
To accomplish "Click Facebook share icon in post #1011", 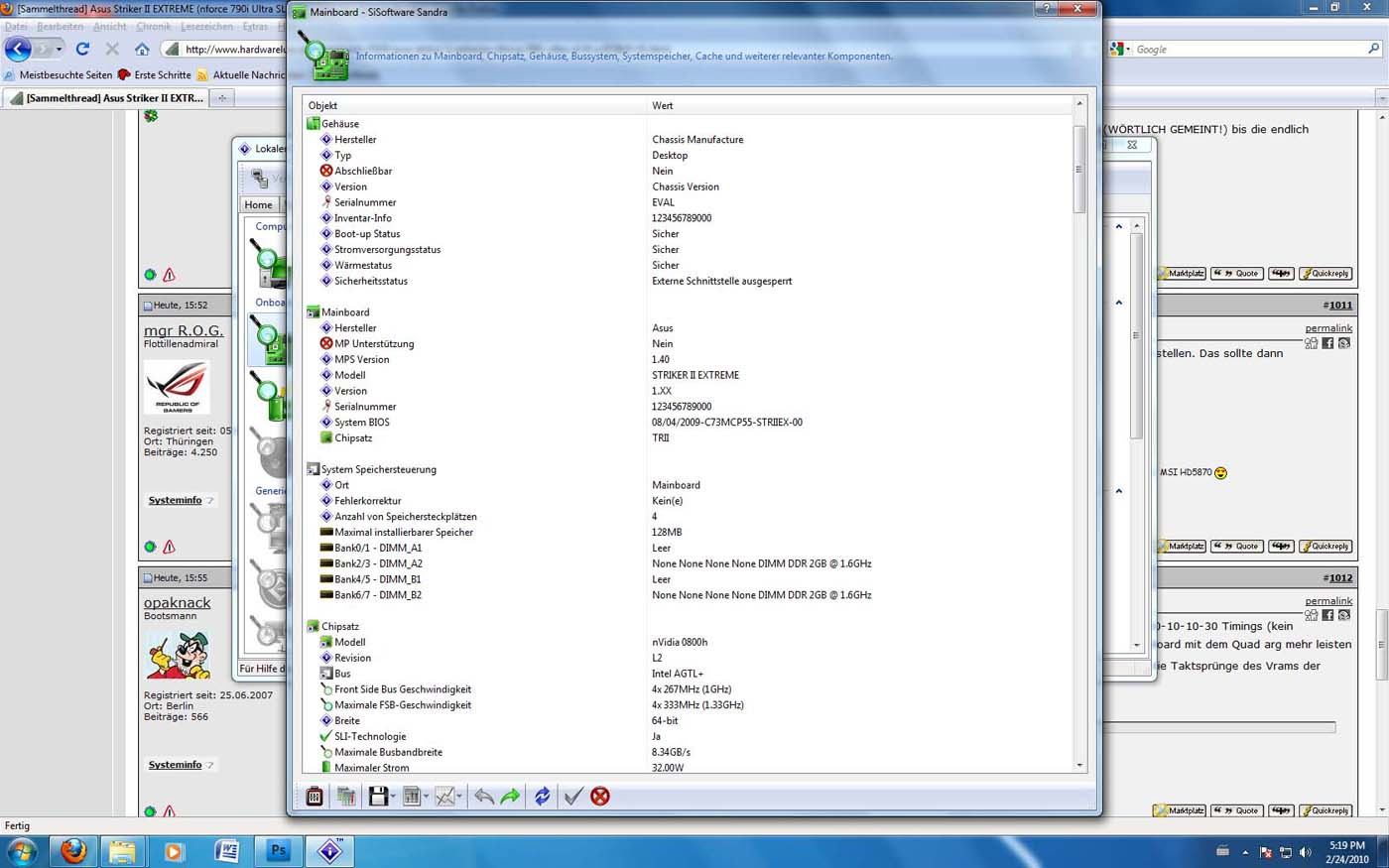I will pyautogui.click(x=1327, y=343).
